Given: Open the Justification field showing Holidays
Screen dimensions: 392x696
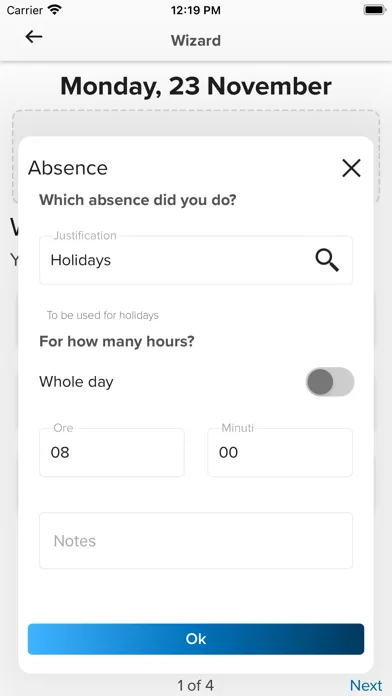Looking at the screenshot, I should pyautogui.click(x=196, y=260).
